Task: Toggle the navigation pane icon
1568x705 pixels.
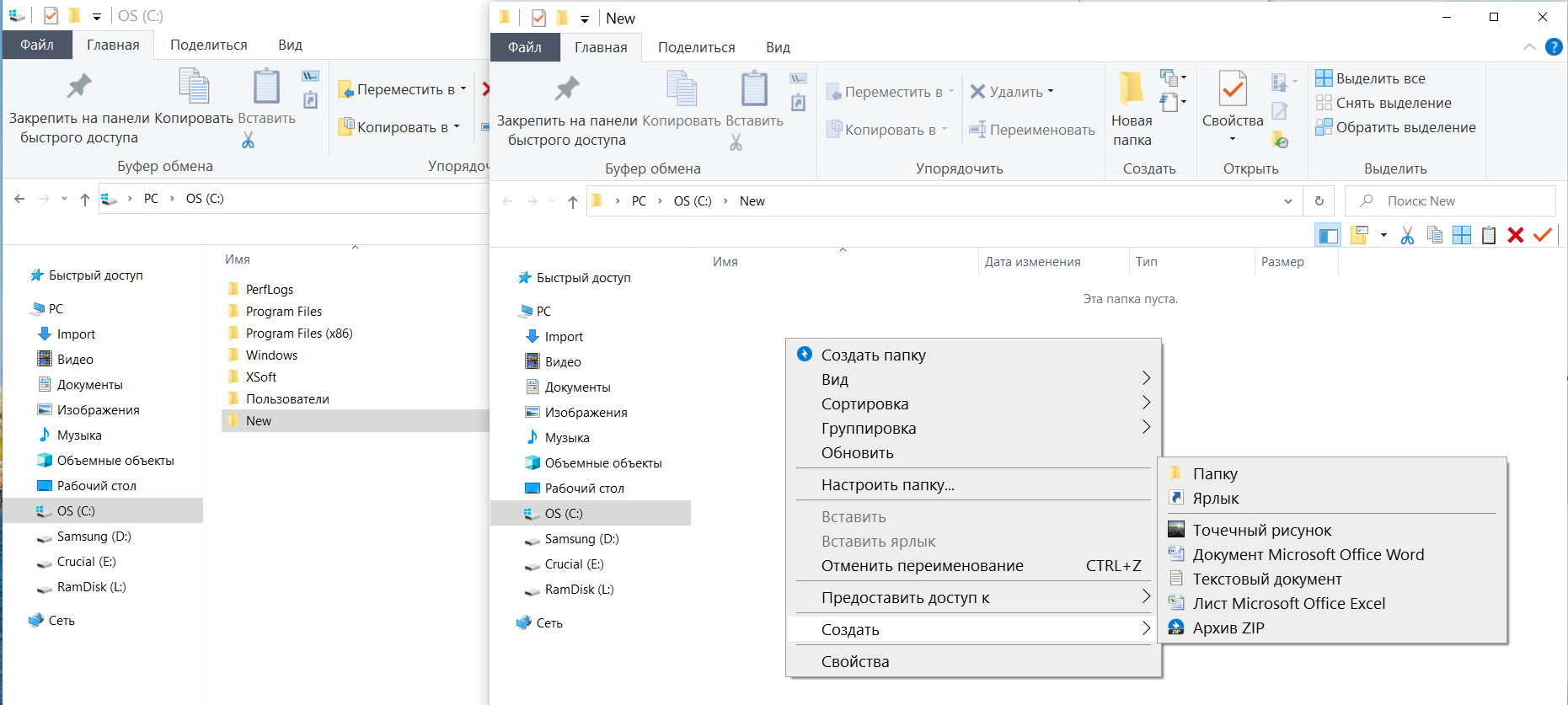Action: (1328, 236)
